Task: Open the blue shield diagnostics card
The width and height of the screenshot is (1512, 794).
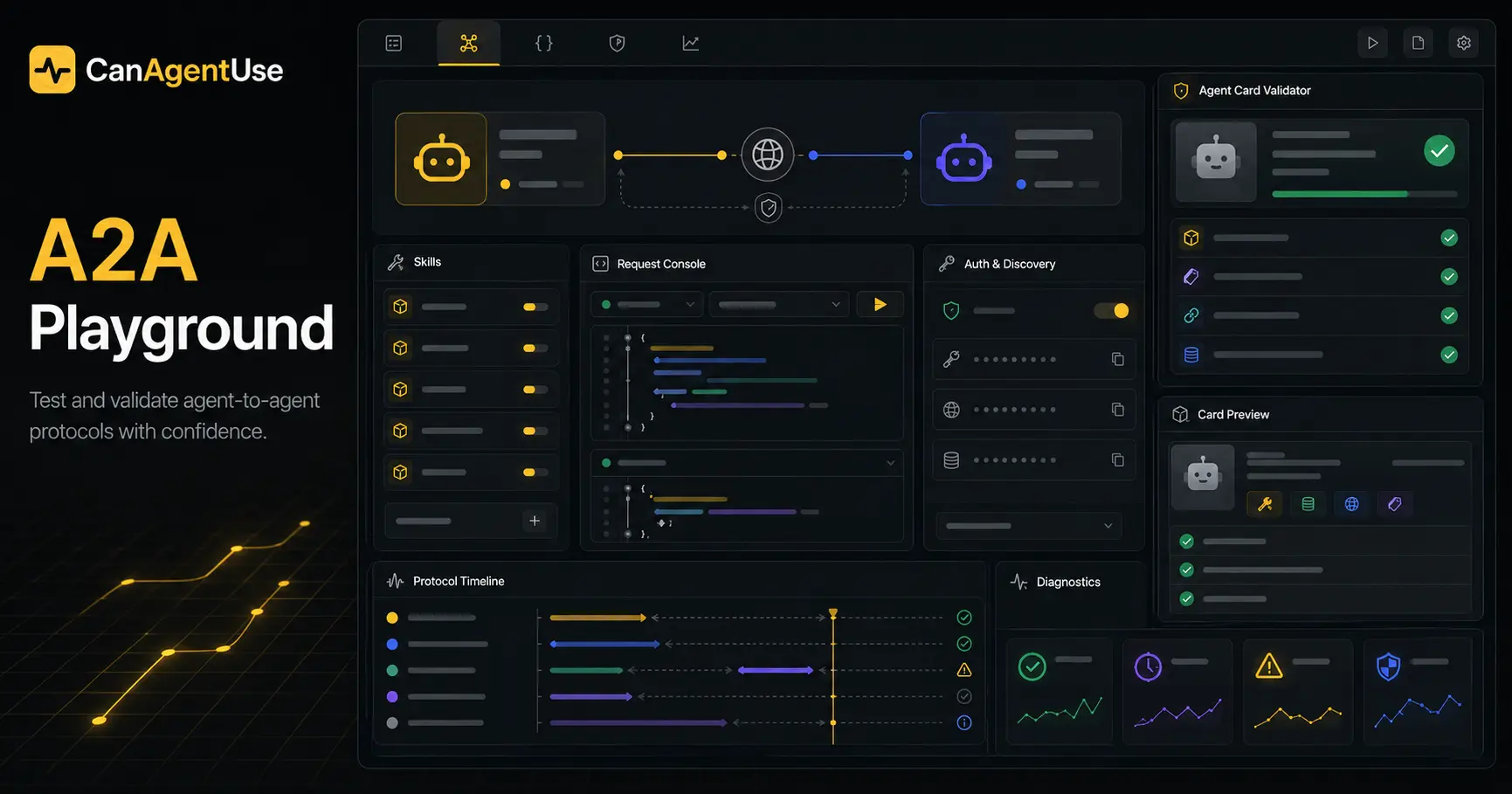Action: 1417,691
